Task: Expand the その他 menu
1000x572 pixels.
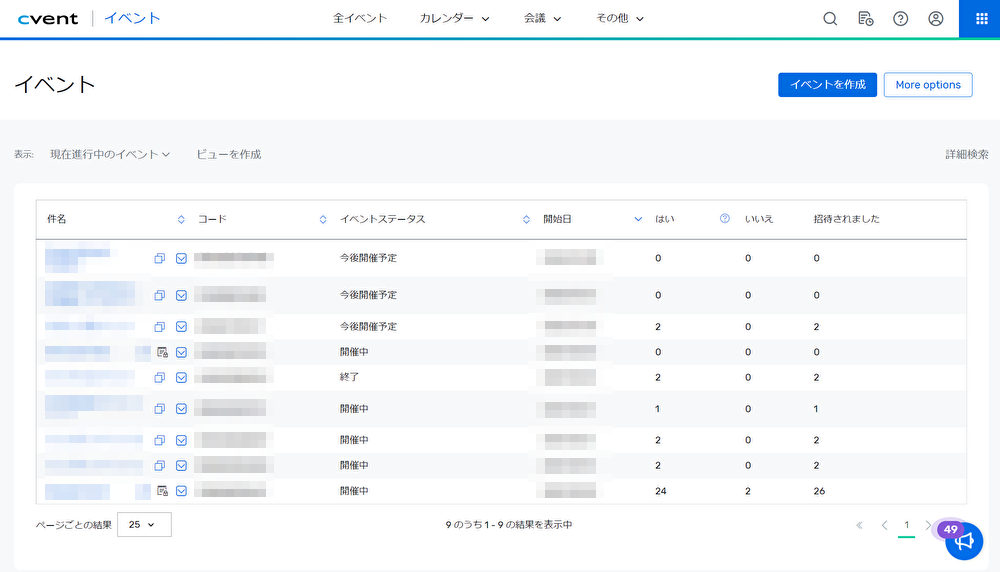Action: point(620,18)
